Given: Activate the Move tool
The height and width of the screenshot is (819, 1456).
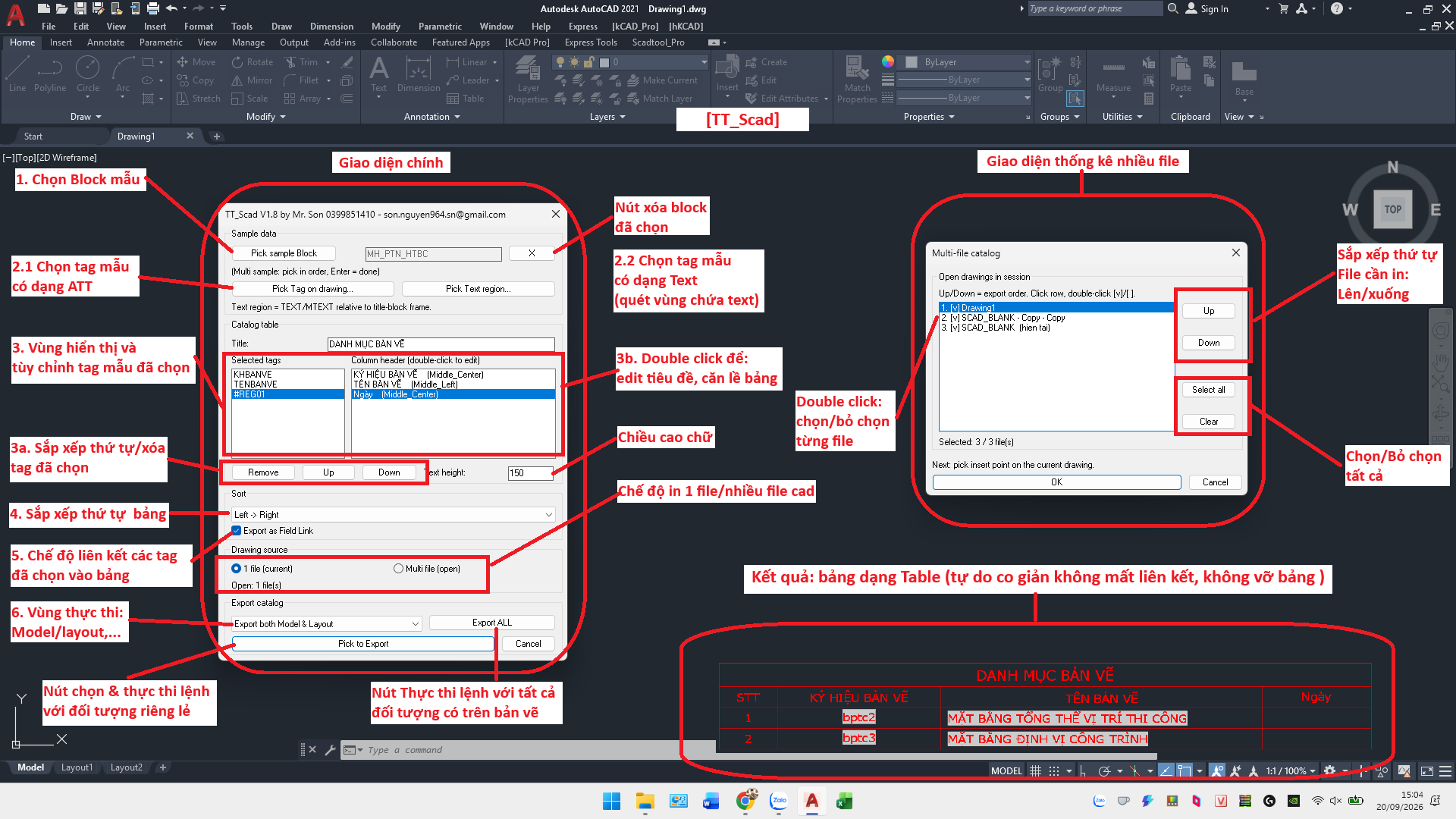Looking at the screenshot, I should pyautogui.click(x=196, y=62).
